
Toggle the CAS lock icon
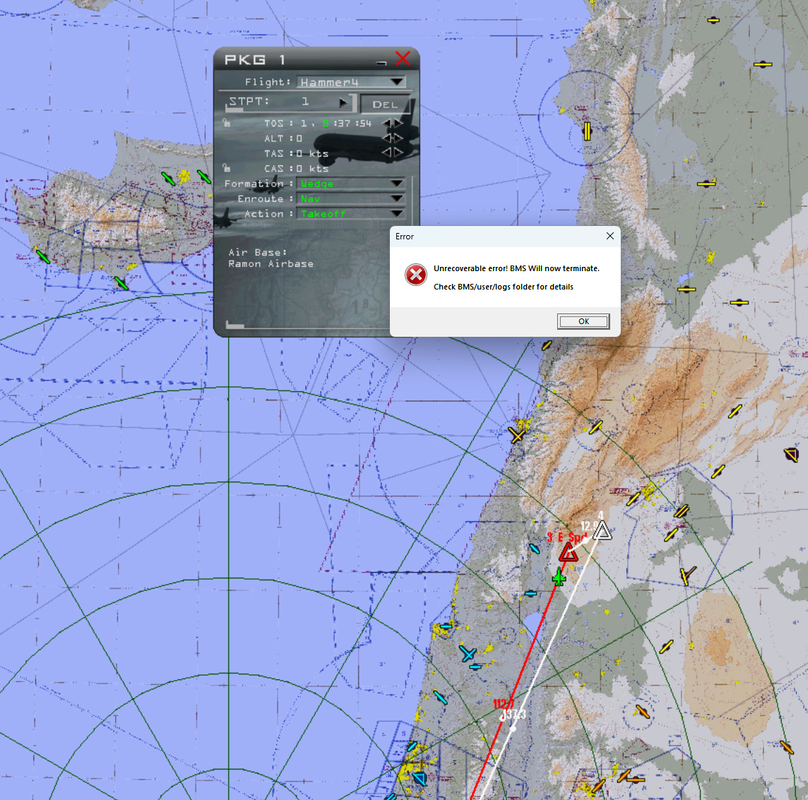(226, 168)
